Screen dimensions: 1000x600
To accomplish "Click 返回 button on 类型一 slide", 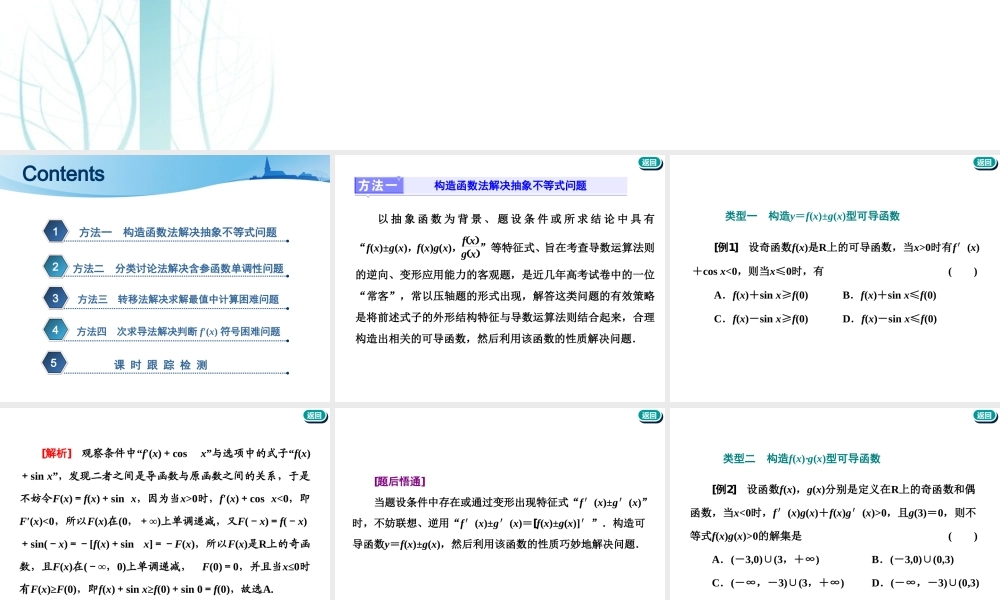I will (984, 163).
